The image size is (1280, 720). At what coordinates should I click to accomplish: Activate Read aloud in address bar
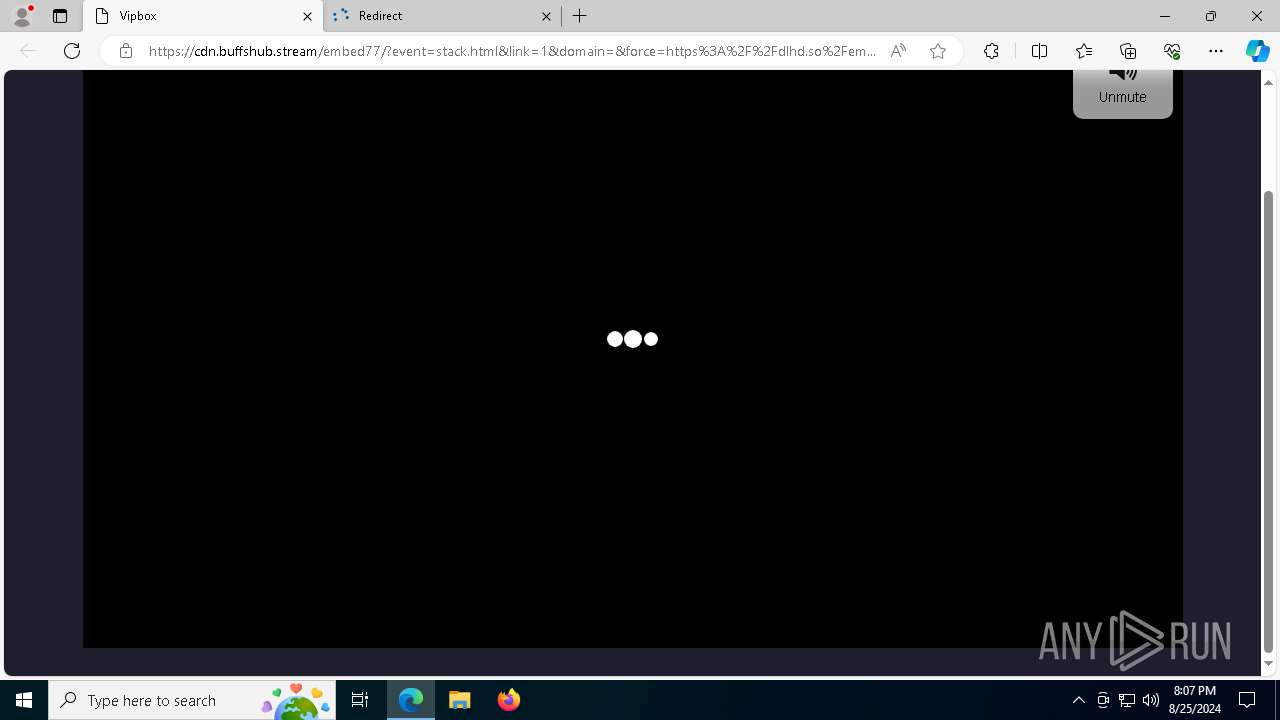pos(898,51)
